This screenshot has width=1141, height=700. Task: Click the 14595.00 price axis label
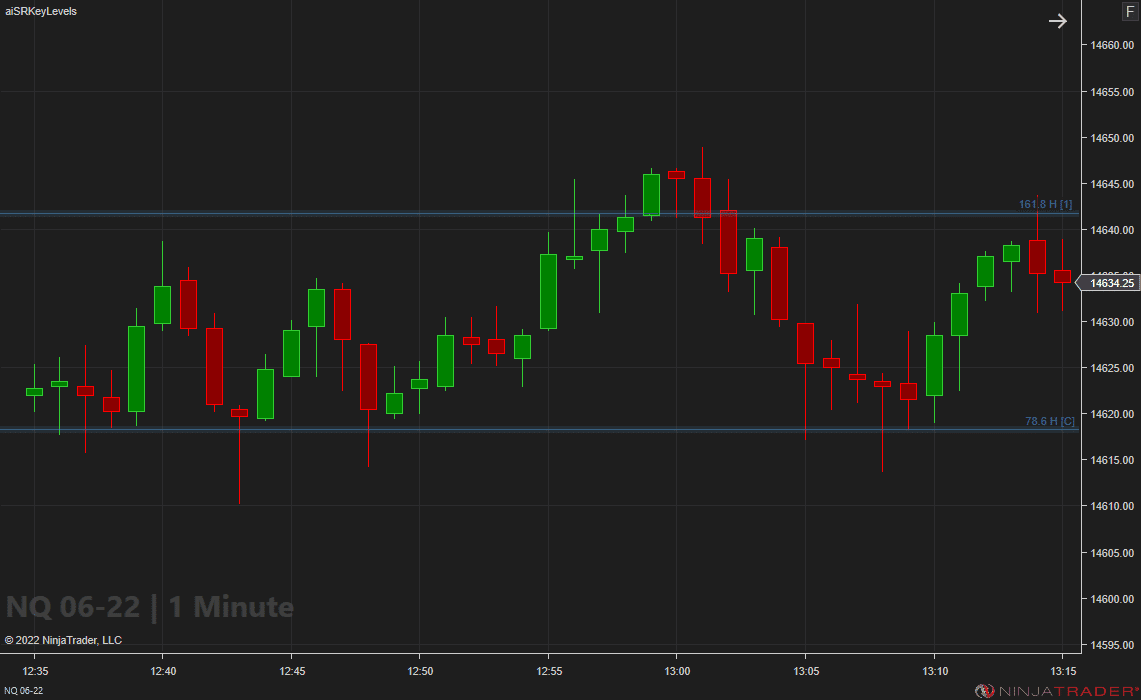point(1111,645)
